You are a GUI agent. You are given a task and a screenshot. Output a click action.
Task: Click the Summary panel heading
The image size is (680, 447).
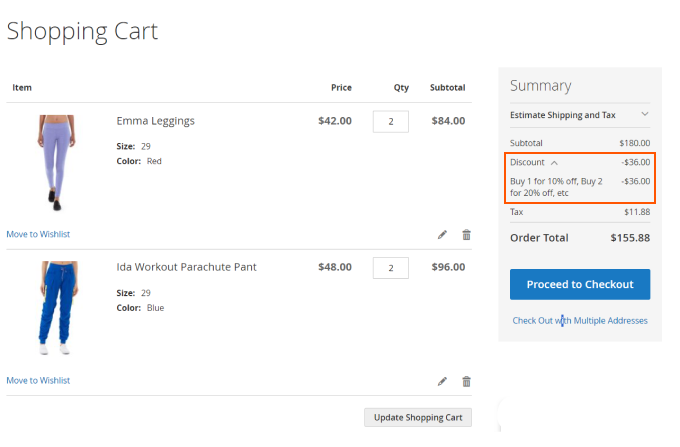[540, 86]
